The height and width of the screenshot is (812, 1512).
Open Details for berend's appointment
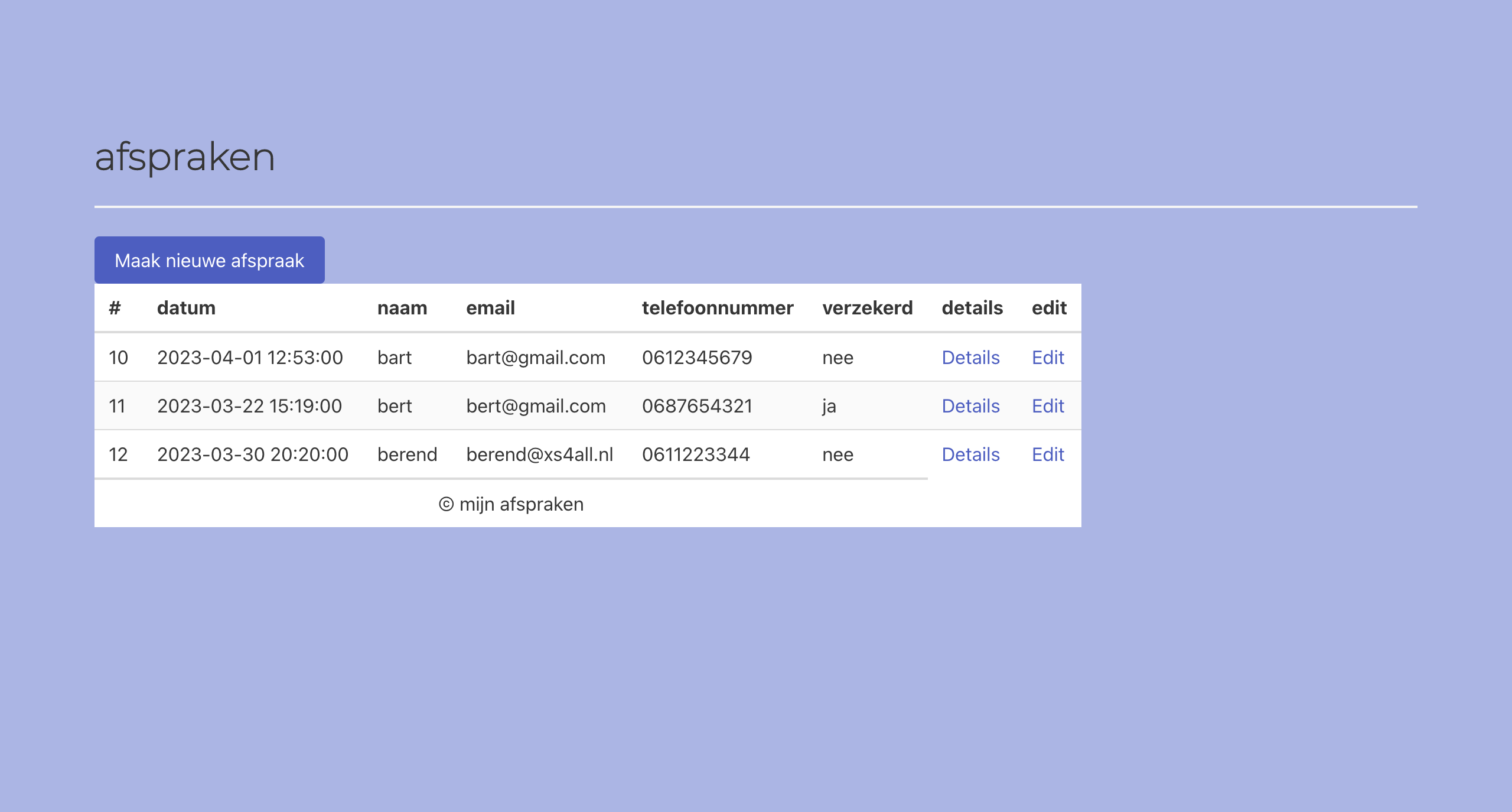[970, 454]
